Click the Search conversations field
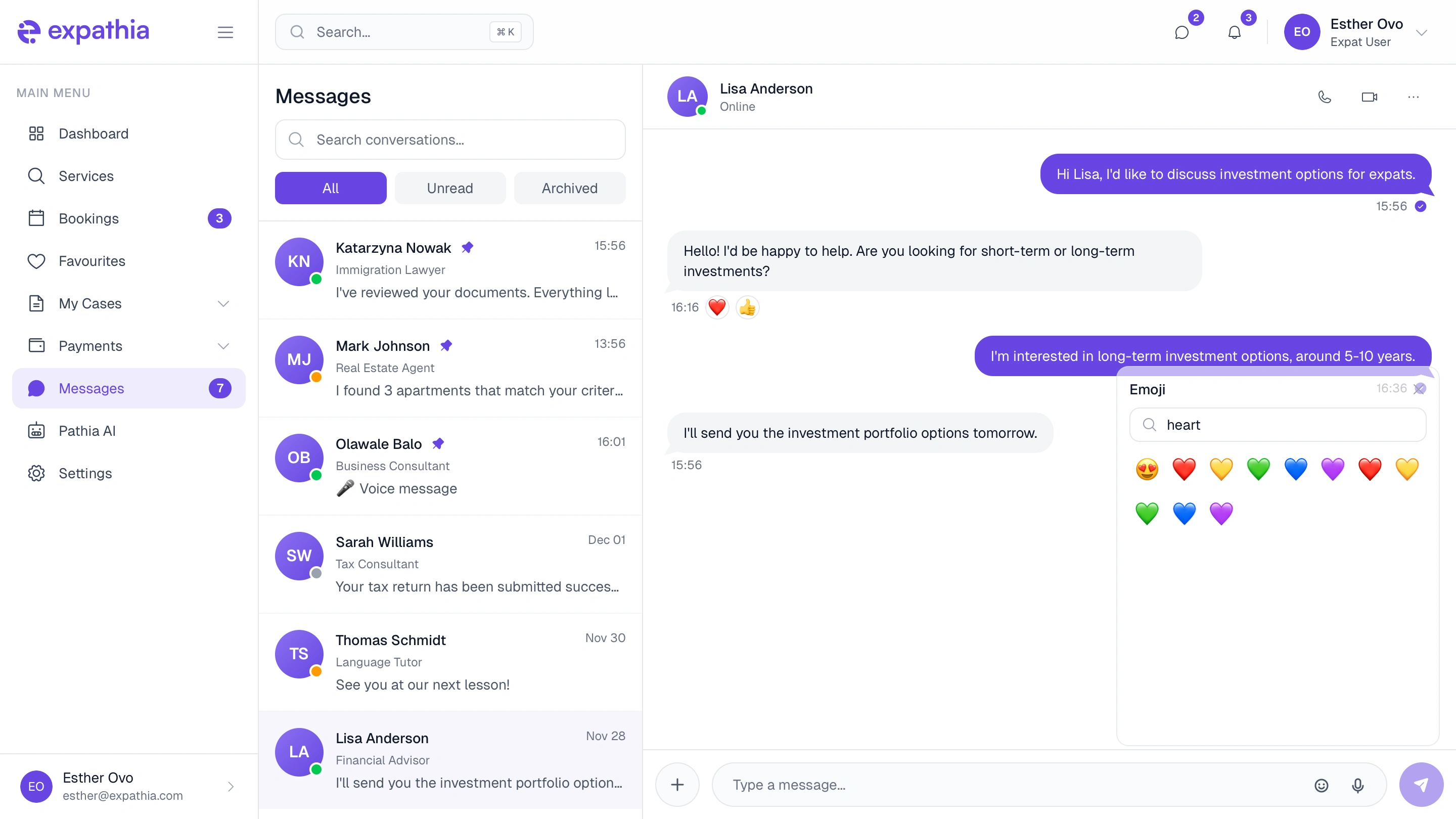This screenshot has height=819, width=1456. [450, 140]
